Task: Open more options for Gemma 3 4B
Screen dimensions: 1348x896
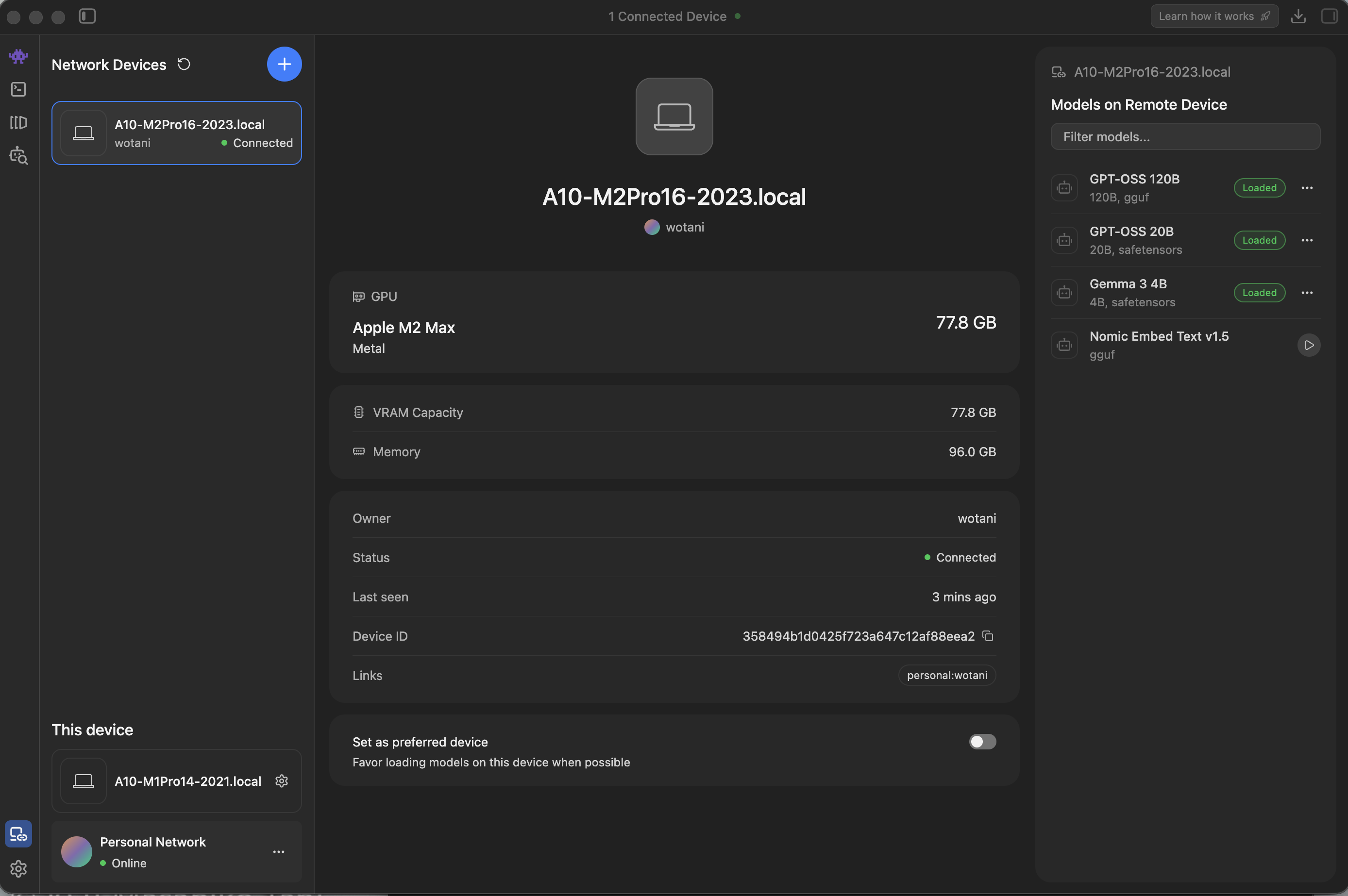Action: click(1307, 293)
